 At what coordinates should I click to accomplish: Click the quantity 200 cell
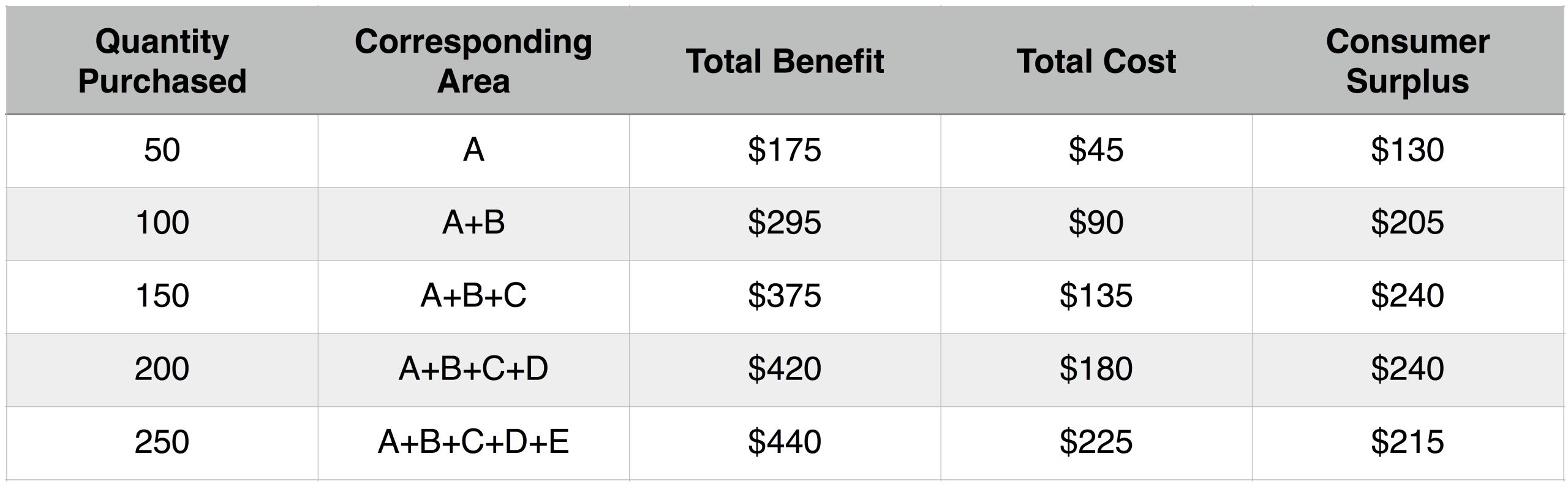162,370
